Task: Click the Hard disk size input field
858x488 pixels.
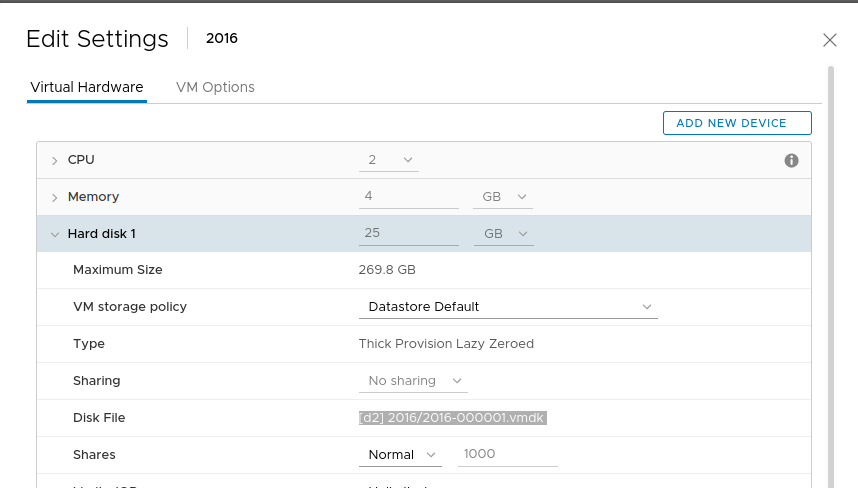Action: click(408, 234)
